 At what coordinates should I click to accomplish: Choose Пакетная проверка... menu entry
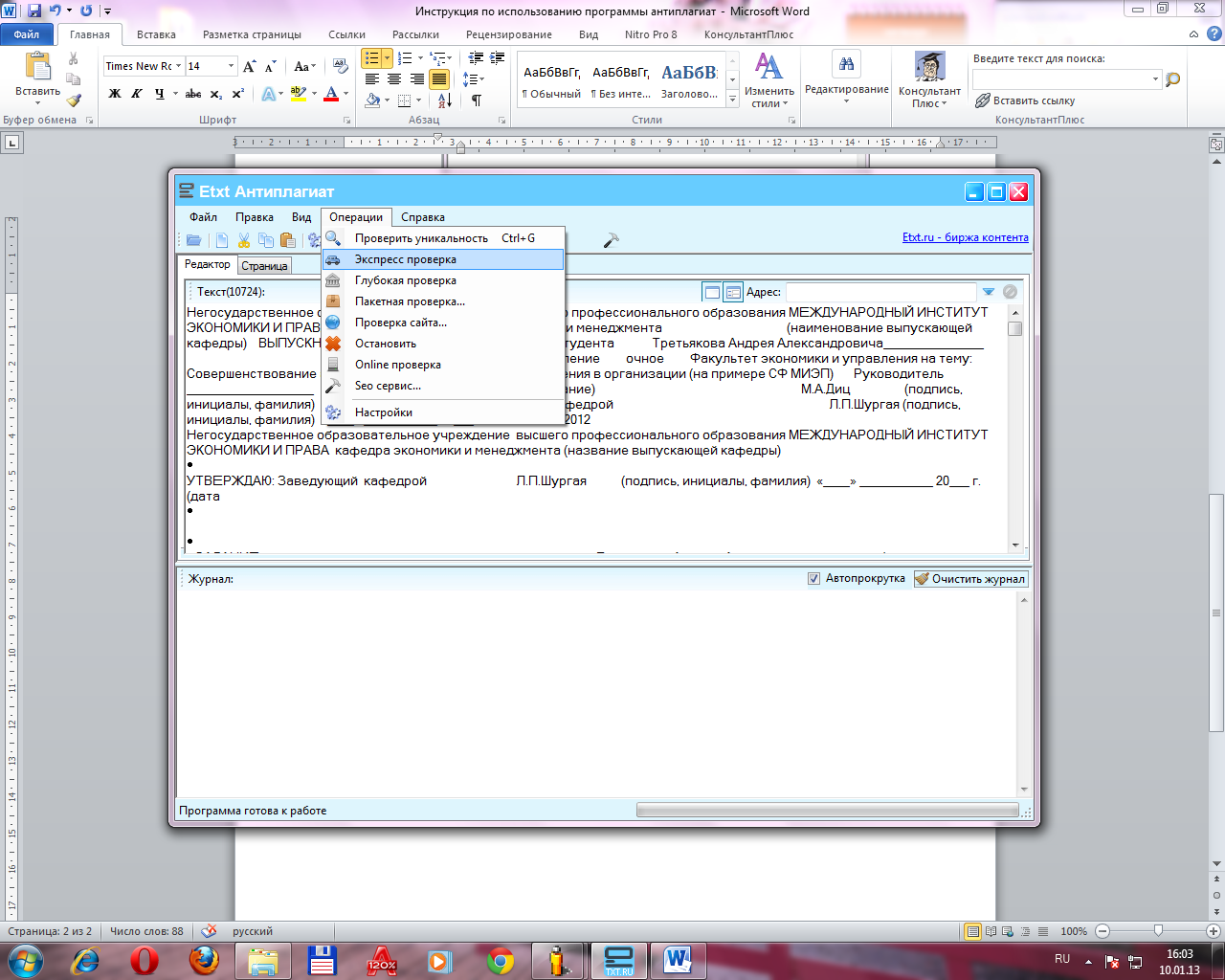point(443,301)
